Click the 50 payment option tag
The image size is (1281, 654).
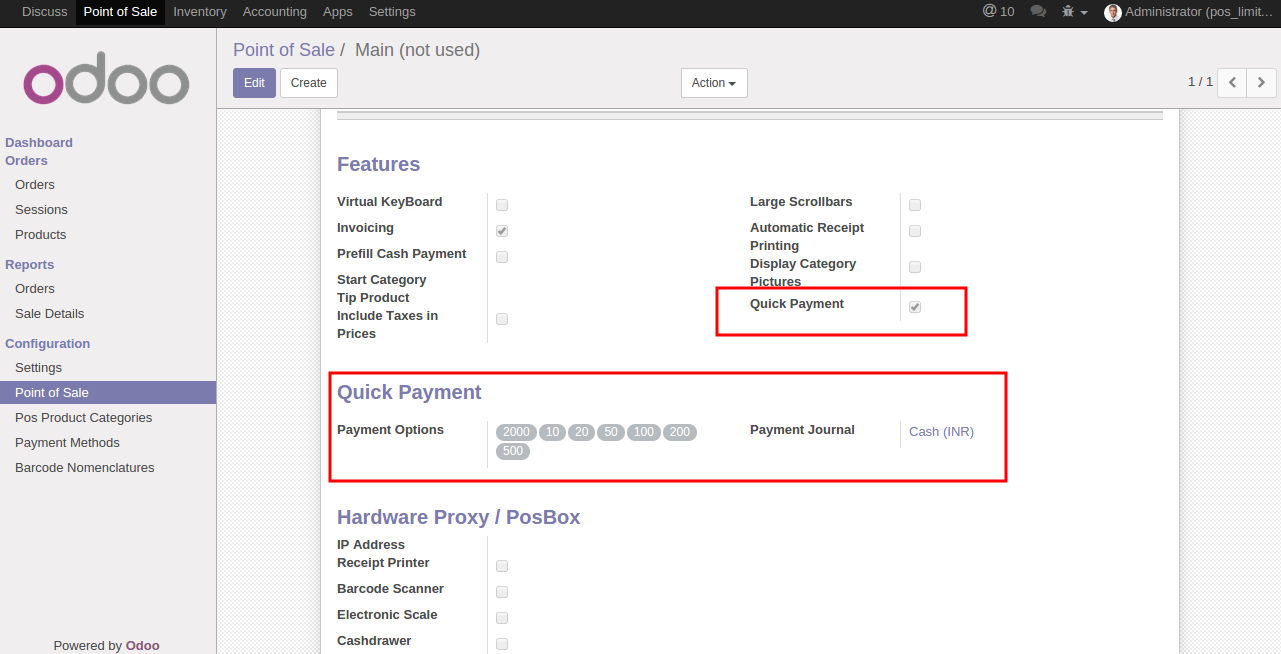[x=611, y=432]
